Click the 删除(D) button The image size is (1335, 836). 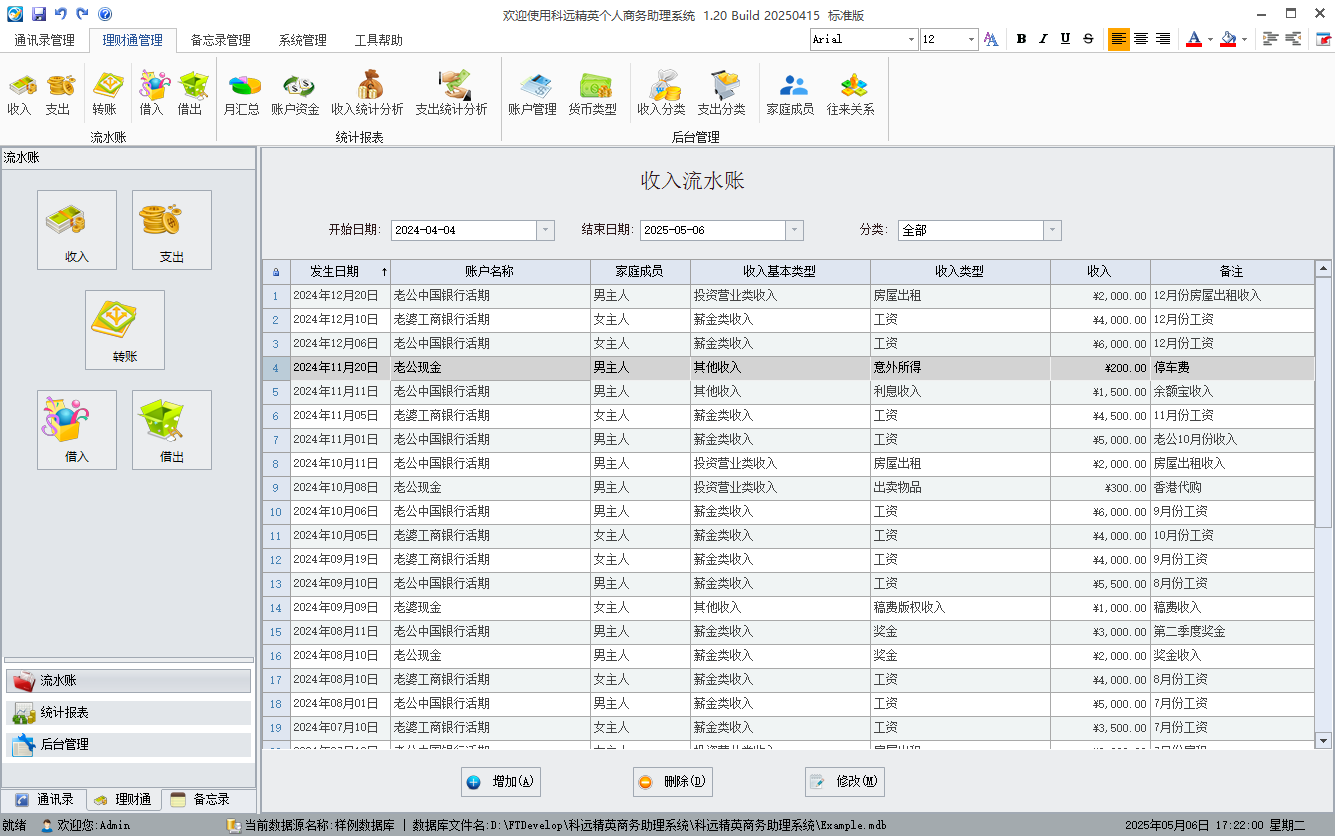pos(673,782)
